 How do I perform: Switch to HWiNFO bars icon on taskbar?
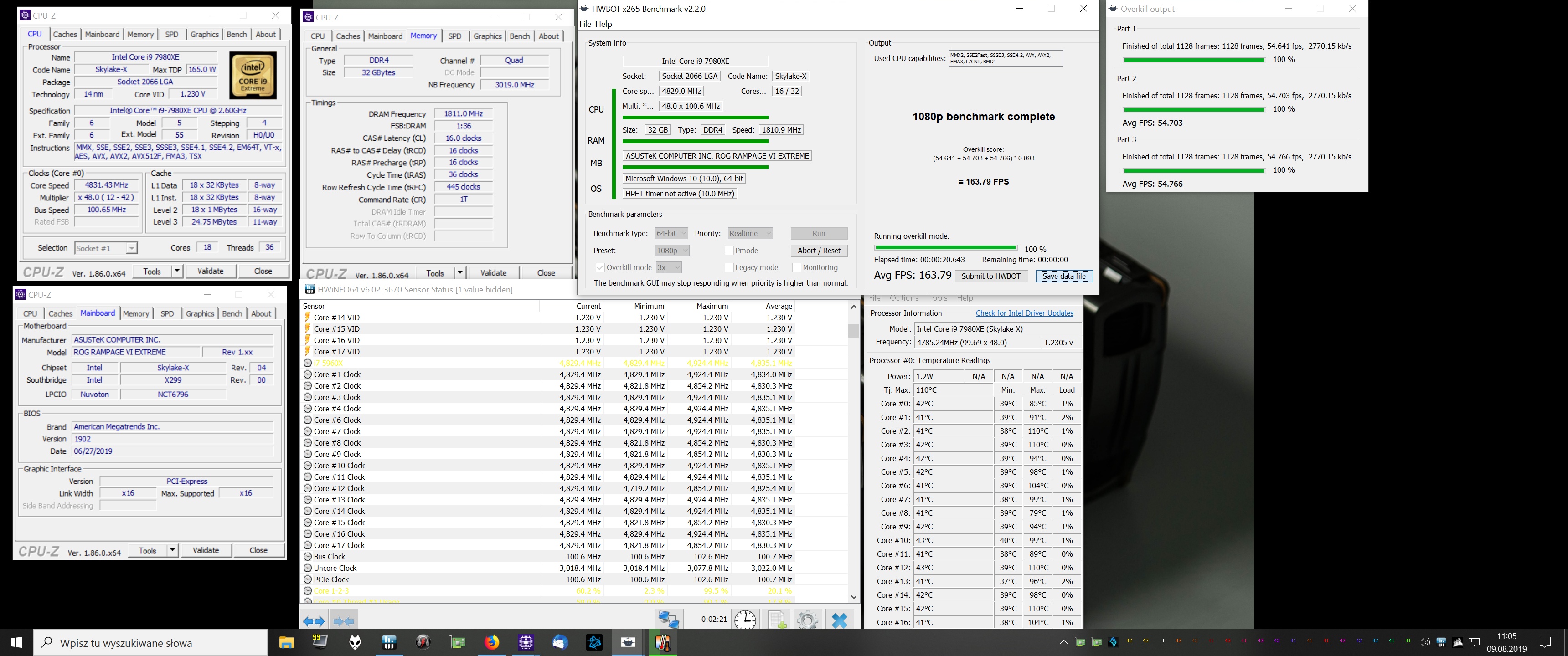click(x=389, y=643)
